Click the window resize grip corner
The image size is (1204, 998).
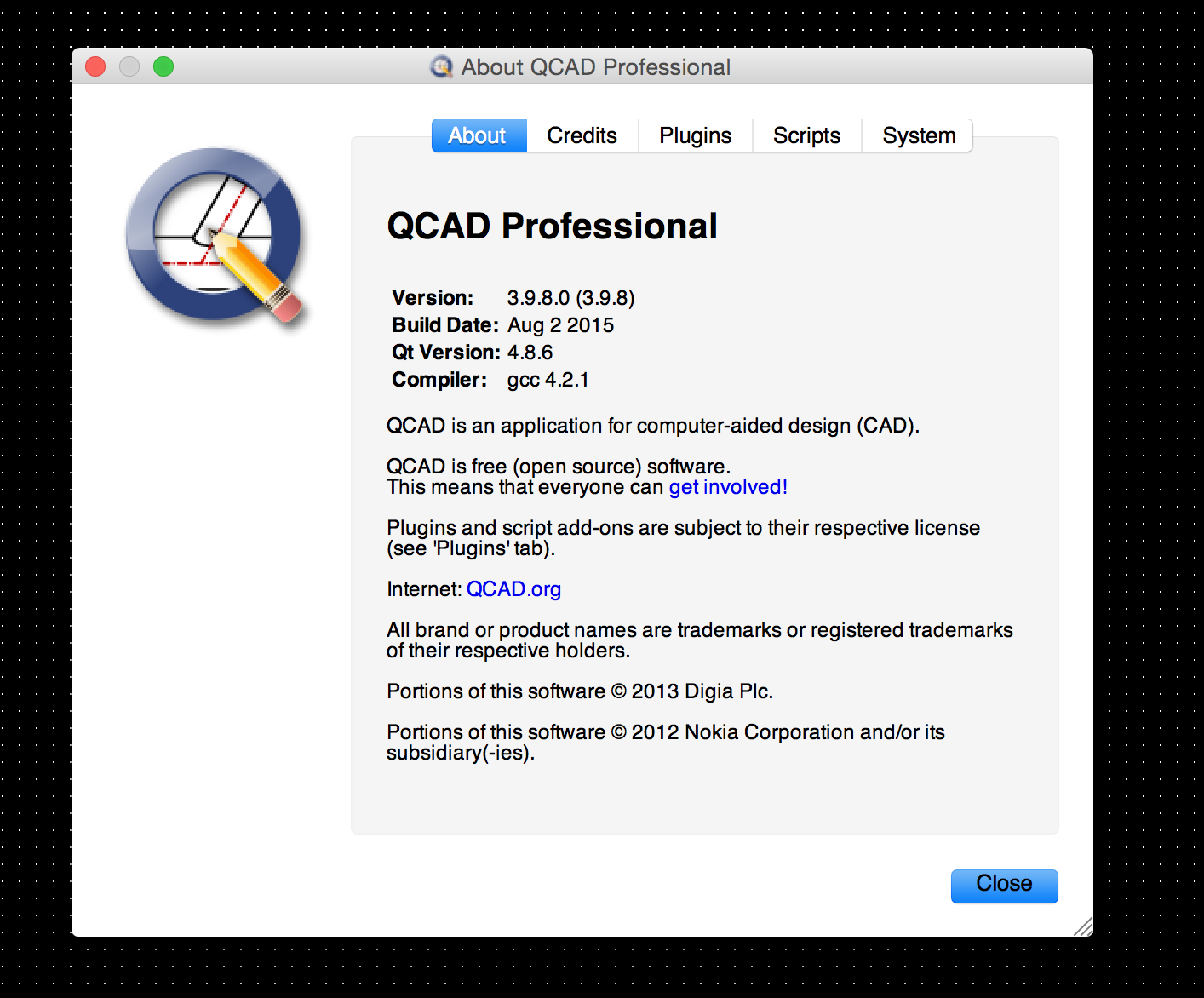[1083, 927]
